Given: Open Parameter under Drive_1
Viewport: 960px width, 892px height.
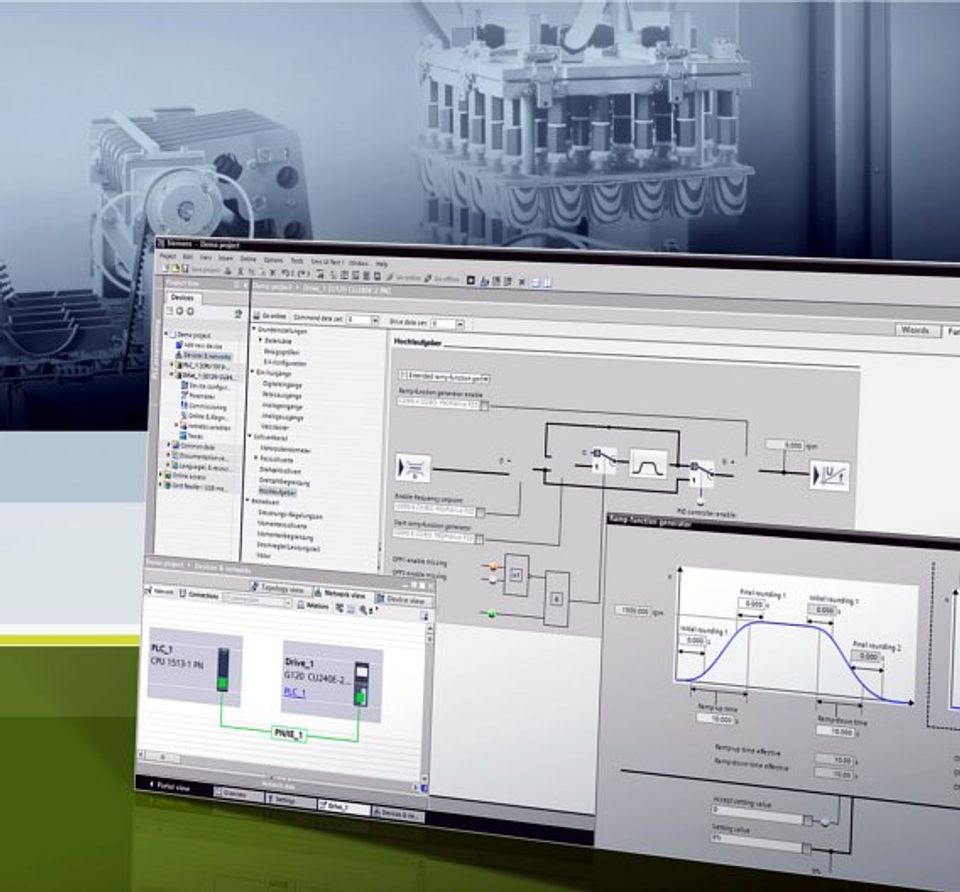Looking at the screenshot, I should (x=198, y=396).
